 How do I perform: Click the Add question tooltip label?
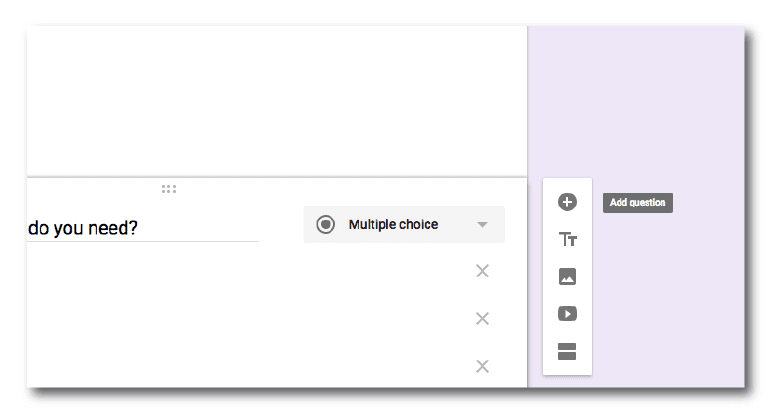[637, 202]
